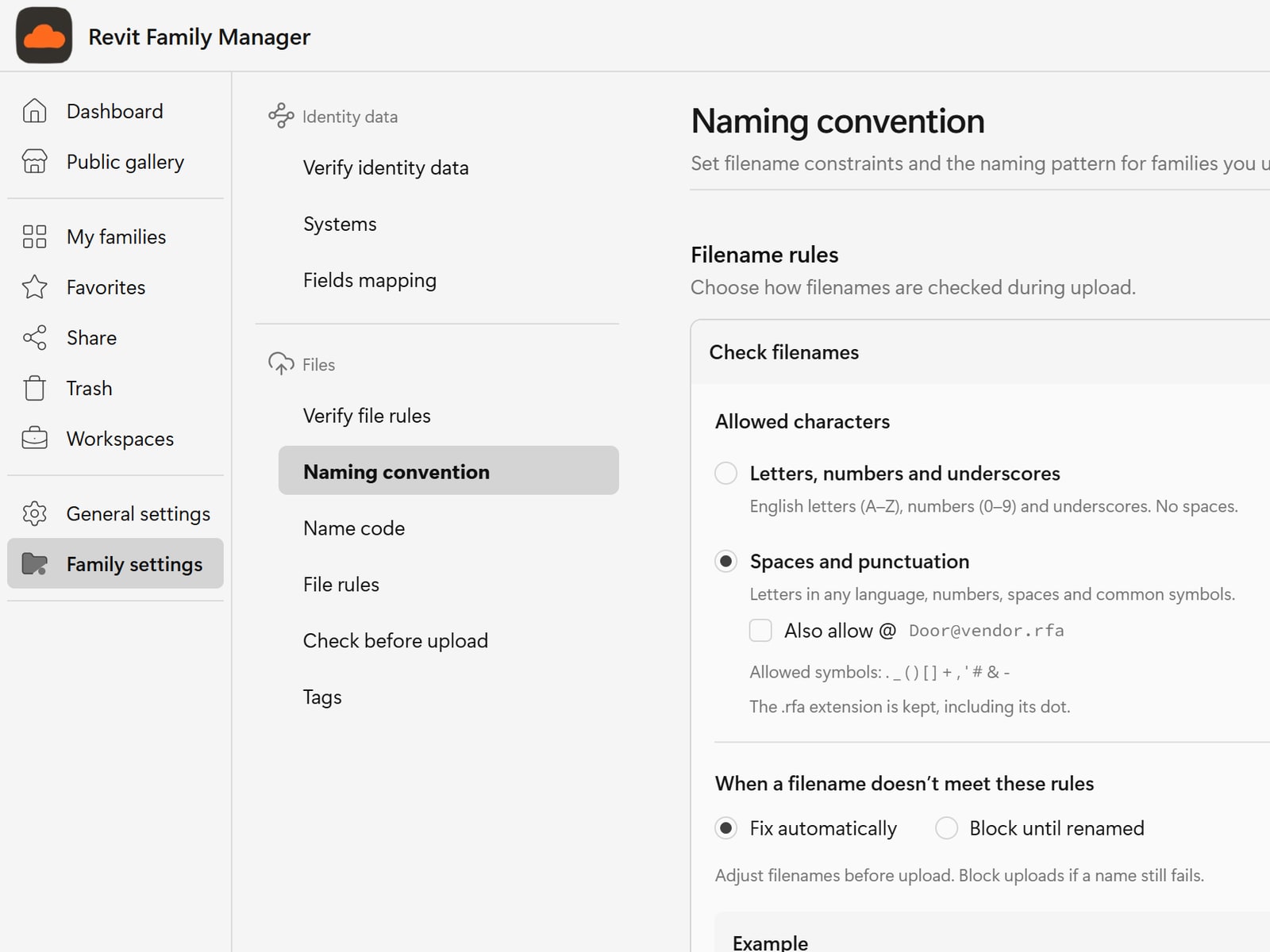Click the Allowed symbols line
The image size is (1270, 952).
[879, 672]
